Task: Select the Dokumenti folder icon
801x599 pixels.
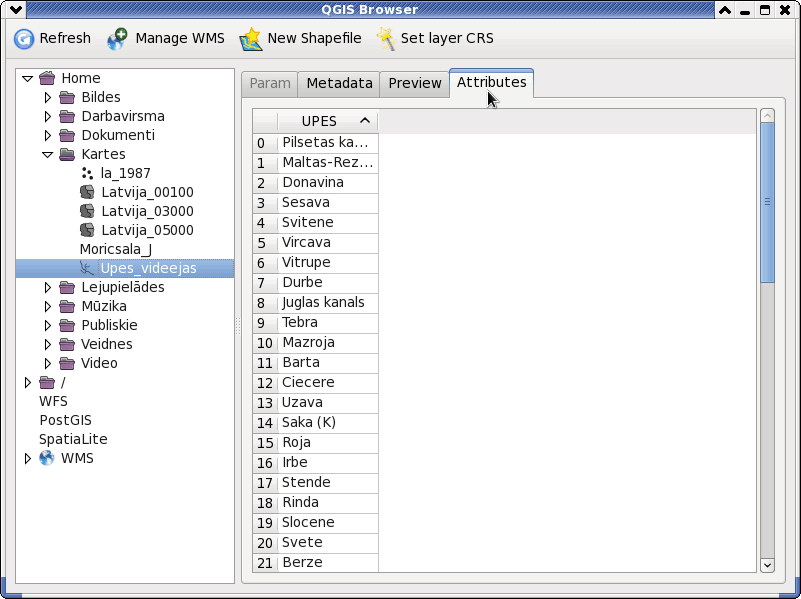Action: [x=67, y=135]
